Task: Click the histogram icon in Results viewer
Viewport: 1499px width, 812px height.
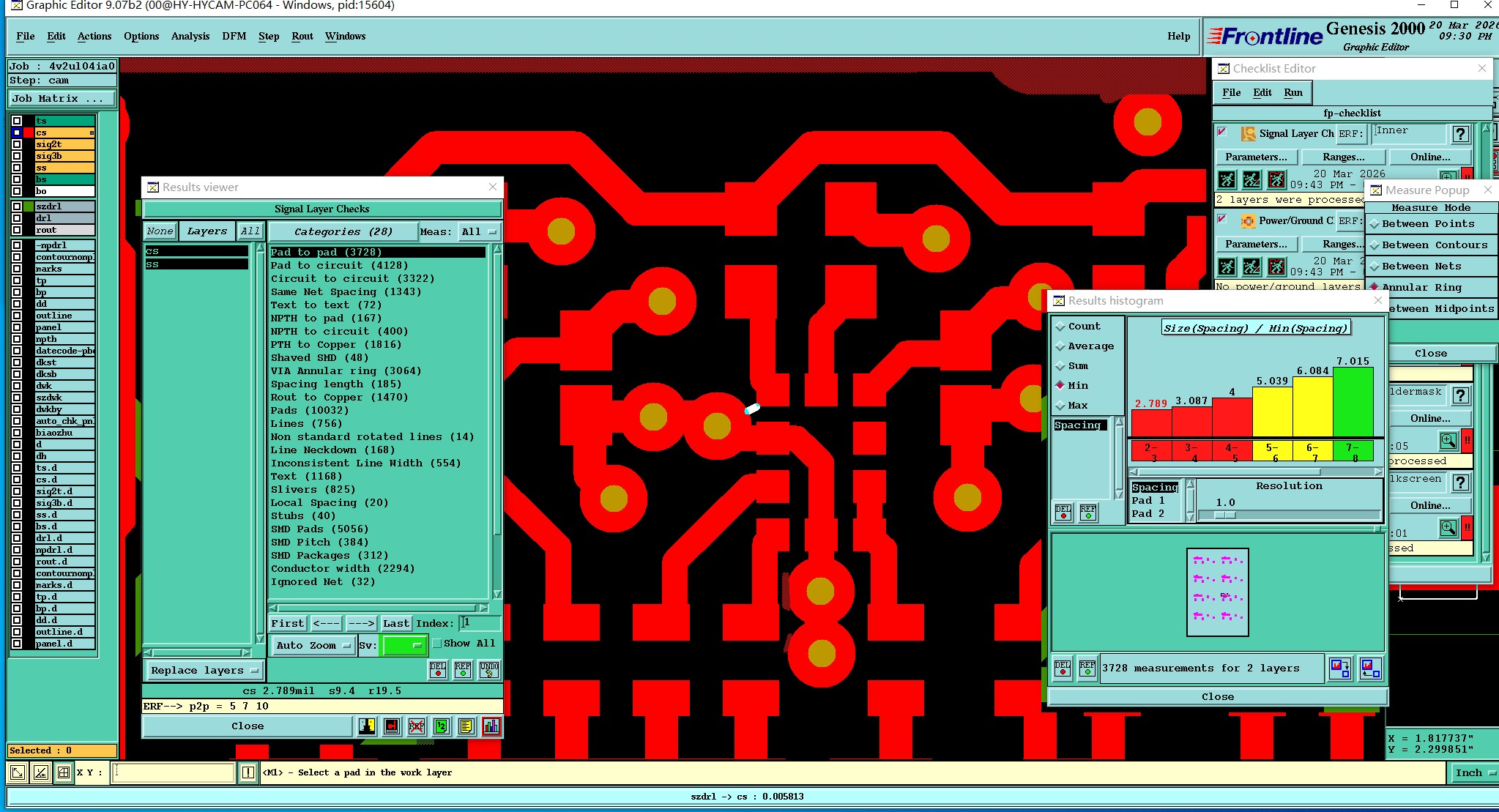Action: (x=491, y=726)
